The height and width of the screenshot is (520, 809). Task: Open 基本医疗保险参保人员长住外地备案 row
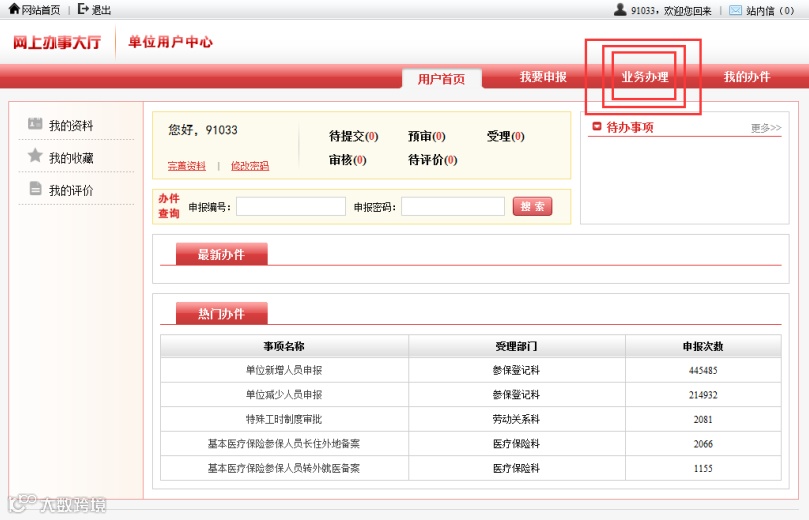pyautogui.click(x=284, y=444)
